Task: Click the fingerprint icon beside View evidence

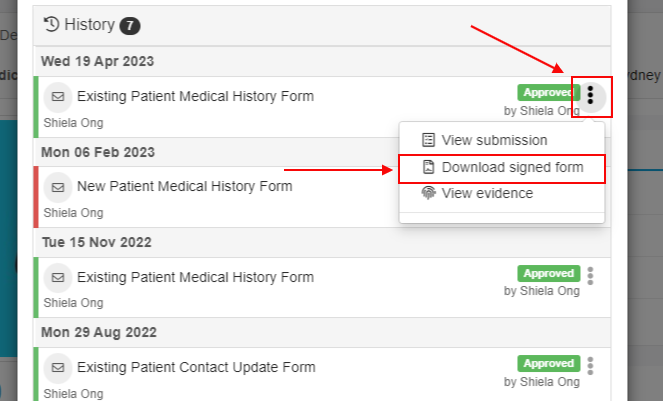Action: tap(428, 193)
